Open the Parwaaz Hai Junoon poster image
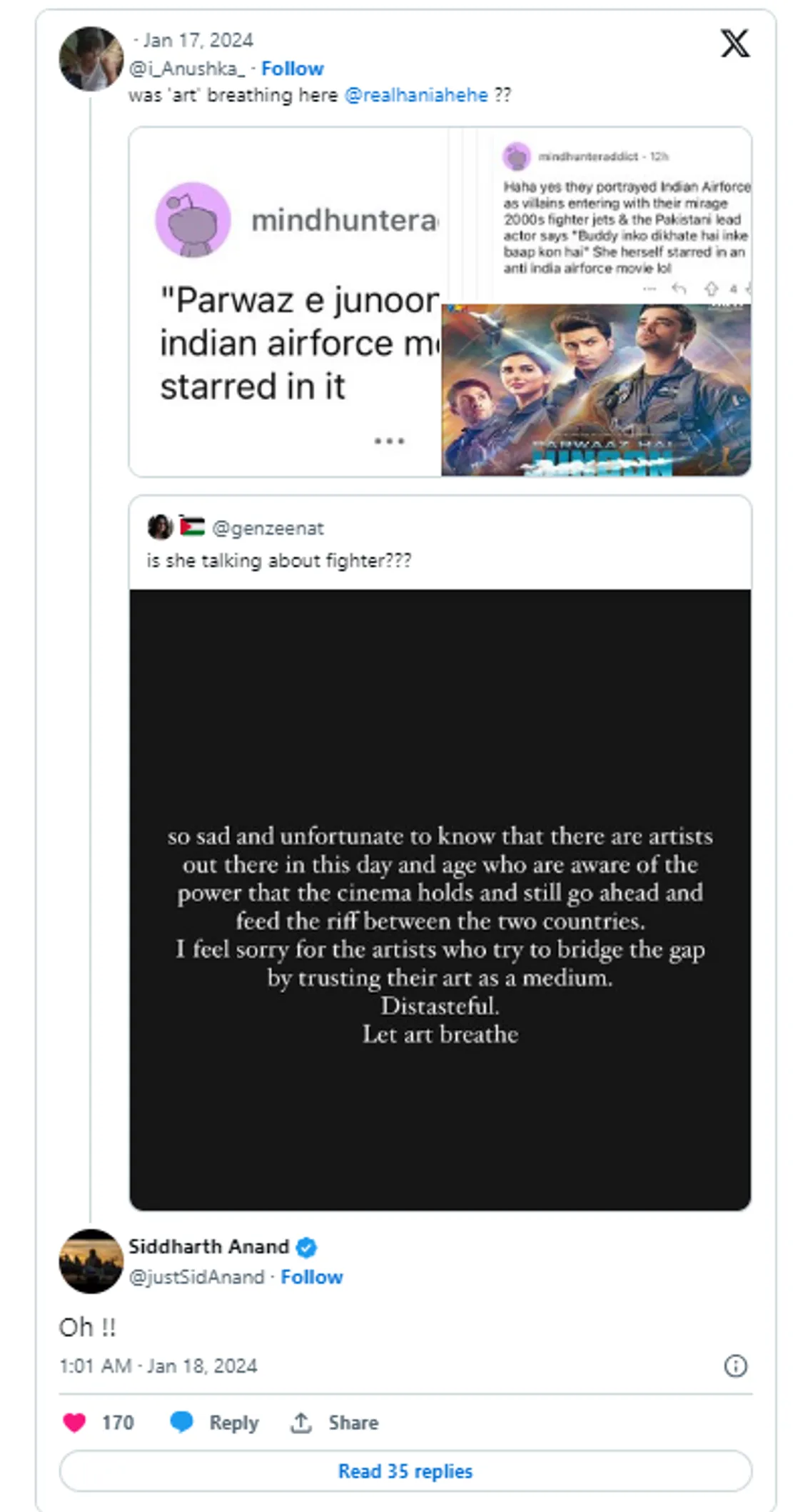 (x=596, y=390)
